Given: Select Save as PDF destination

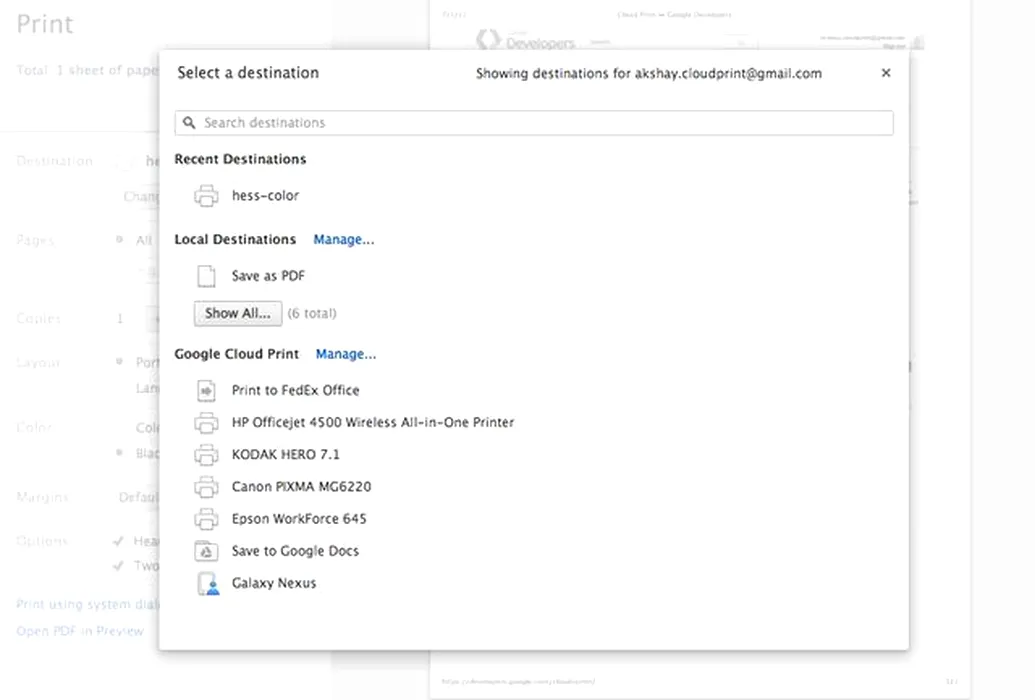Looking at the screenshot, I should tap(268, 276).
